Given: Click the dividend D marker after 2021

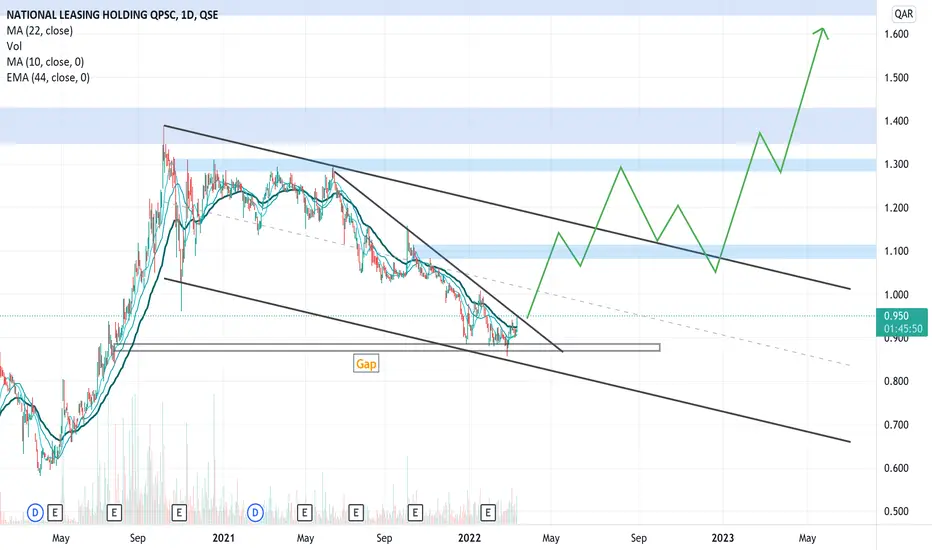Looking at the screenshot, I should click(x=256, y=512).
